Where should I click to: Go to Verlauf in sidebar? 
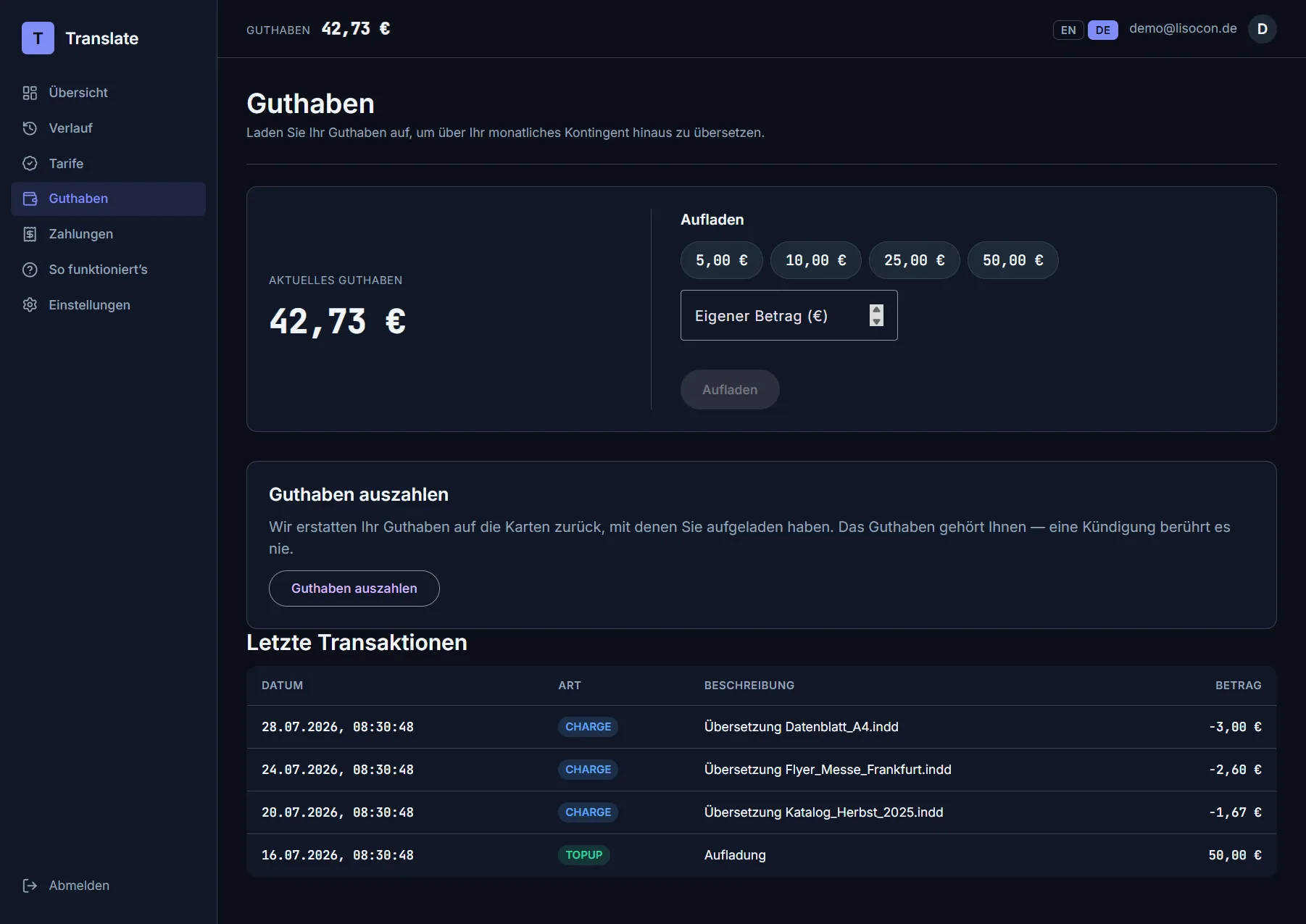109,128
